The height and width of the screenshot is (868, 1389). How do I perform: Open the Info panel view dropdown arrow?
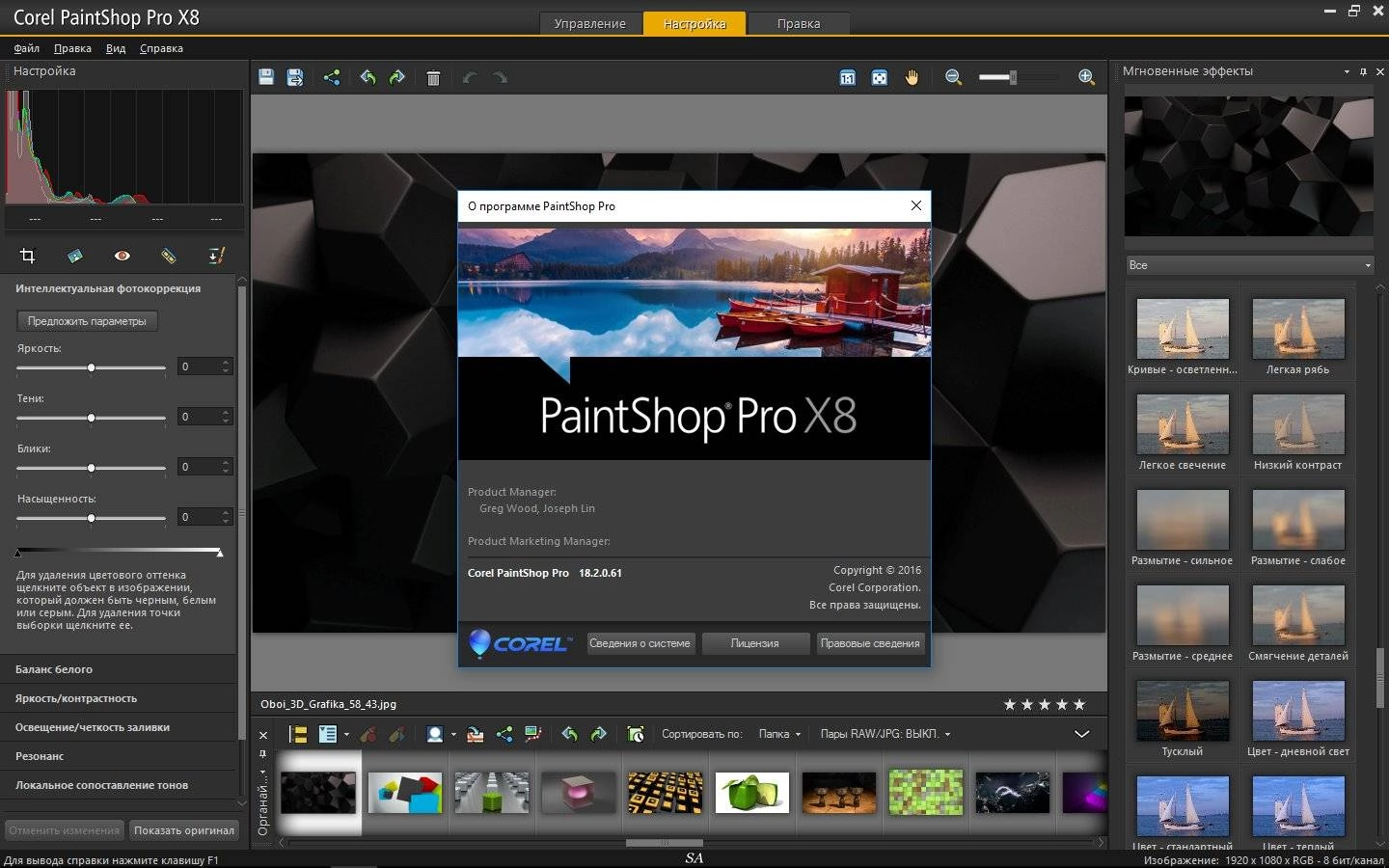346,735
